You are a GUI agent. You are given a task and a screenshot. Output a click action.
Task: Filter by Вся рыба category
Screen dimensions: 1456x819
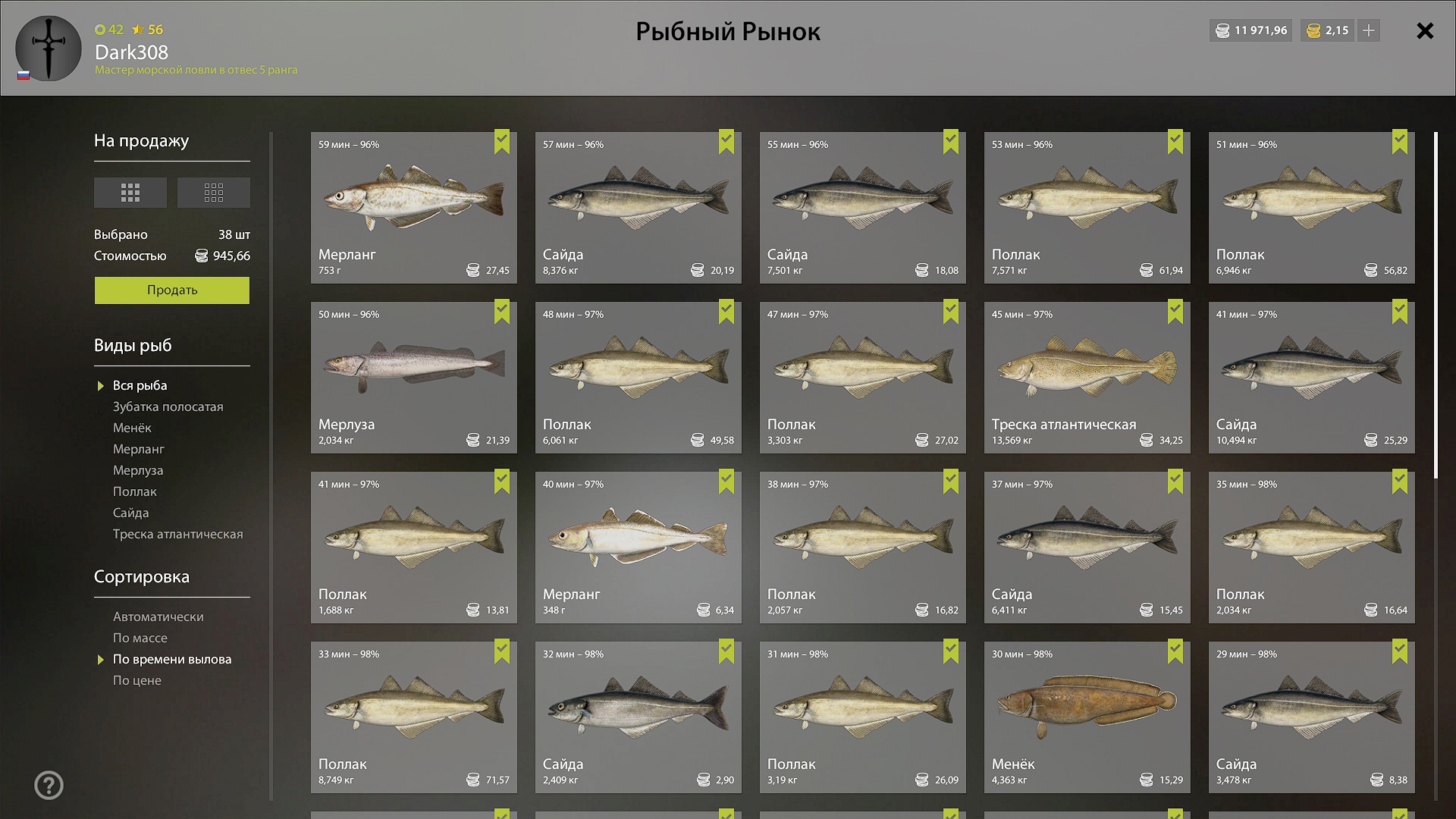click(x=140, y=385)
